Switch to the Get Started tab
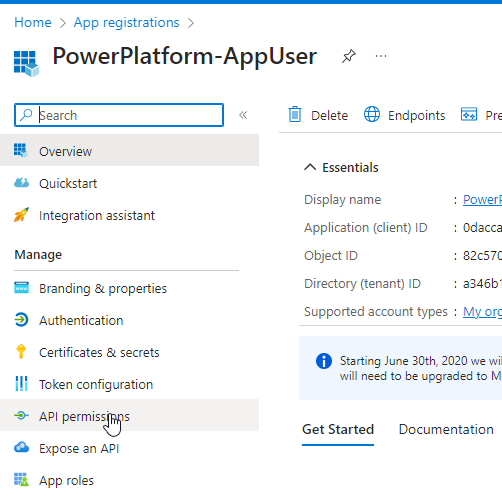Viewport: 502px width, 503px height. tap(338, 429)
